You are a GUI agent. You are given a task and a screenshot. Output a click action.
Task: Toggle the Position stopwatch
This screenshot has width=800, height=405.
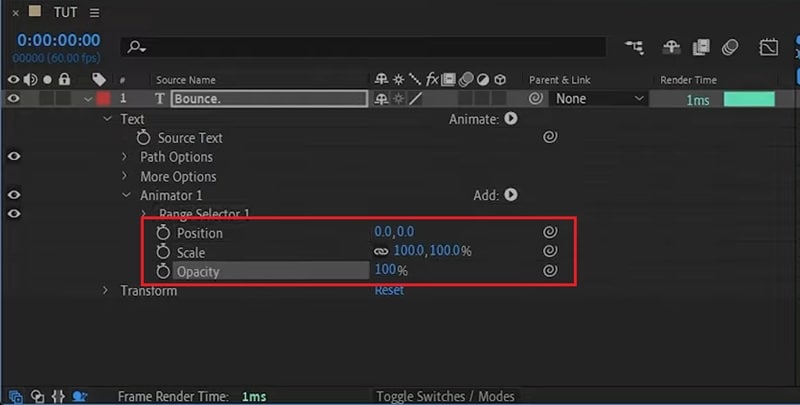coord(163,233)
